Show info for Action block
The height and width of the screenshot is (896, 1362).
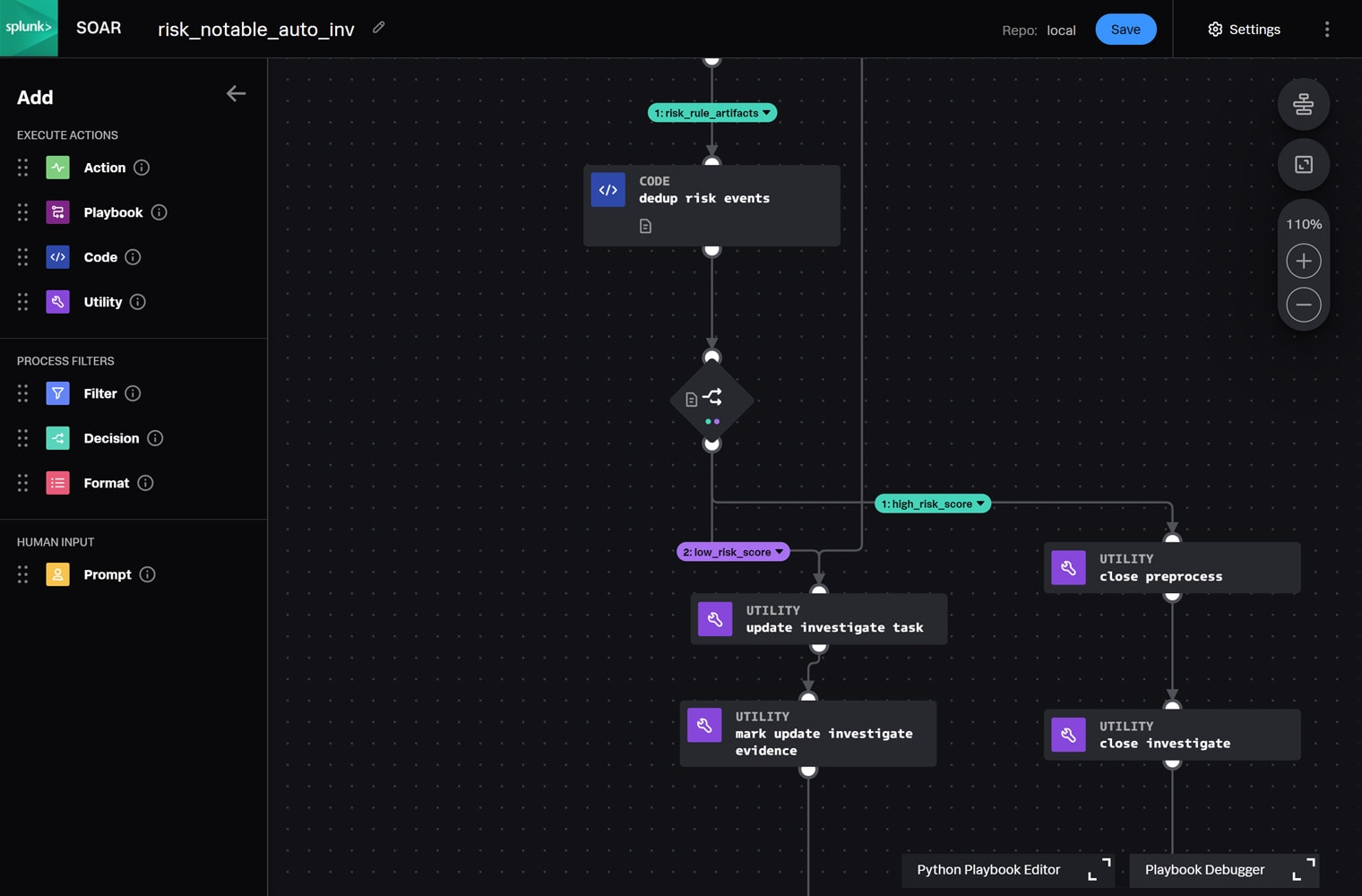(x=142, y=168)
